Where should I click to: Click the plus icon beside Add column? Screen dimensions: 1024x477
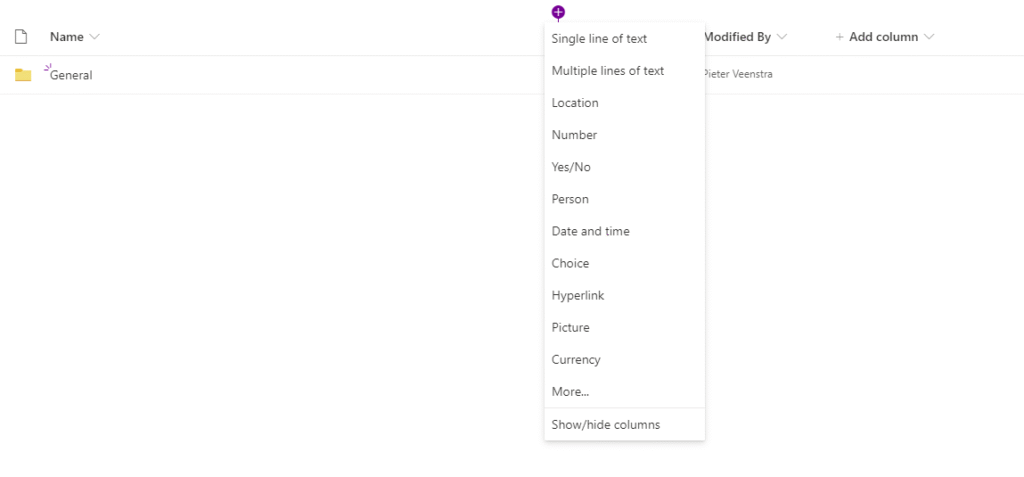tap(840, 37)
